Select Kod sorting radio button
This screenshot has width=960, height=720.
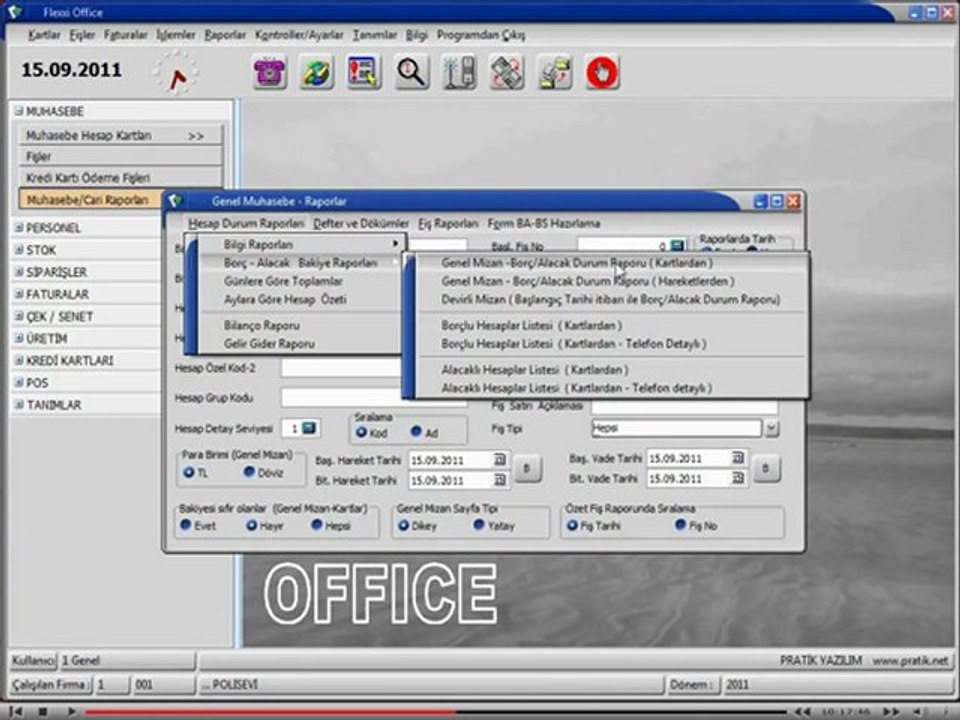(361, 432)
